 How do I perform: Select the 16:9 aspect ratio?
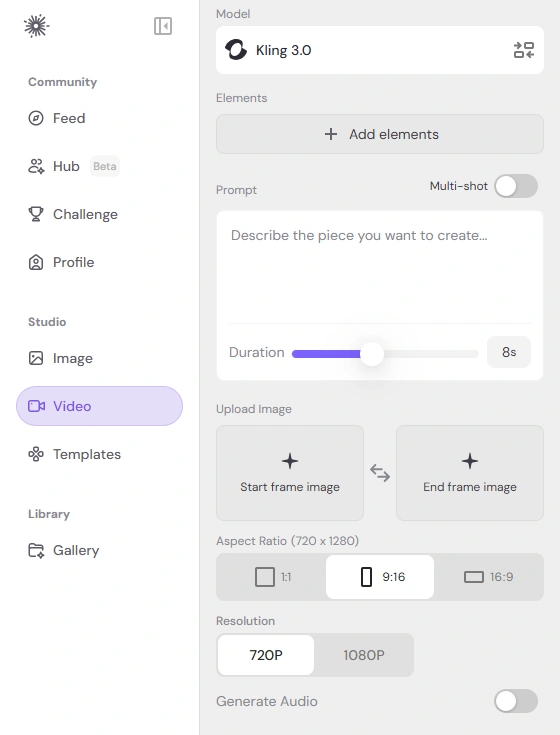point(488,577)
